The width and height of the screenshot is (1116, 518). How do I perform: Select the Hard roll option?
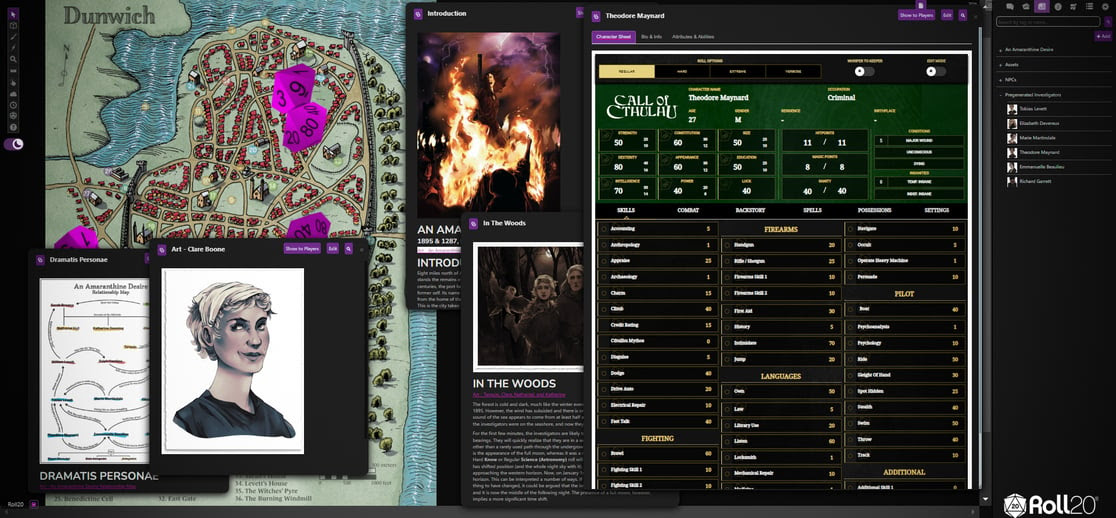pyautogui.click(x=682, y=72)
